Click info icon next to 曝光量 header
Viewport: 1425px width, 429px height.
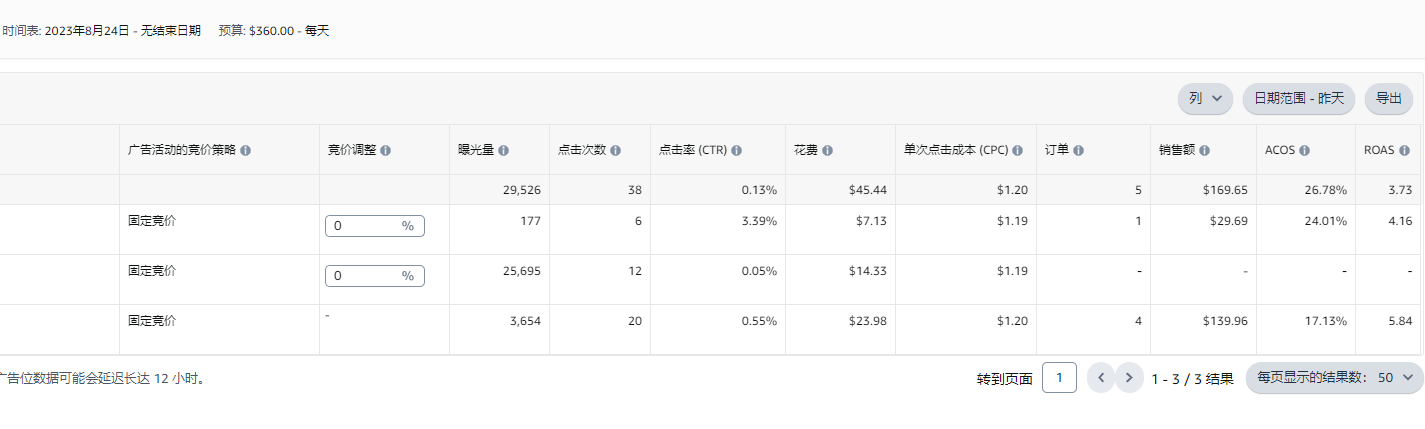point(504,150)
